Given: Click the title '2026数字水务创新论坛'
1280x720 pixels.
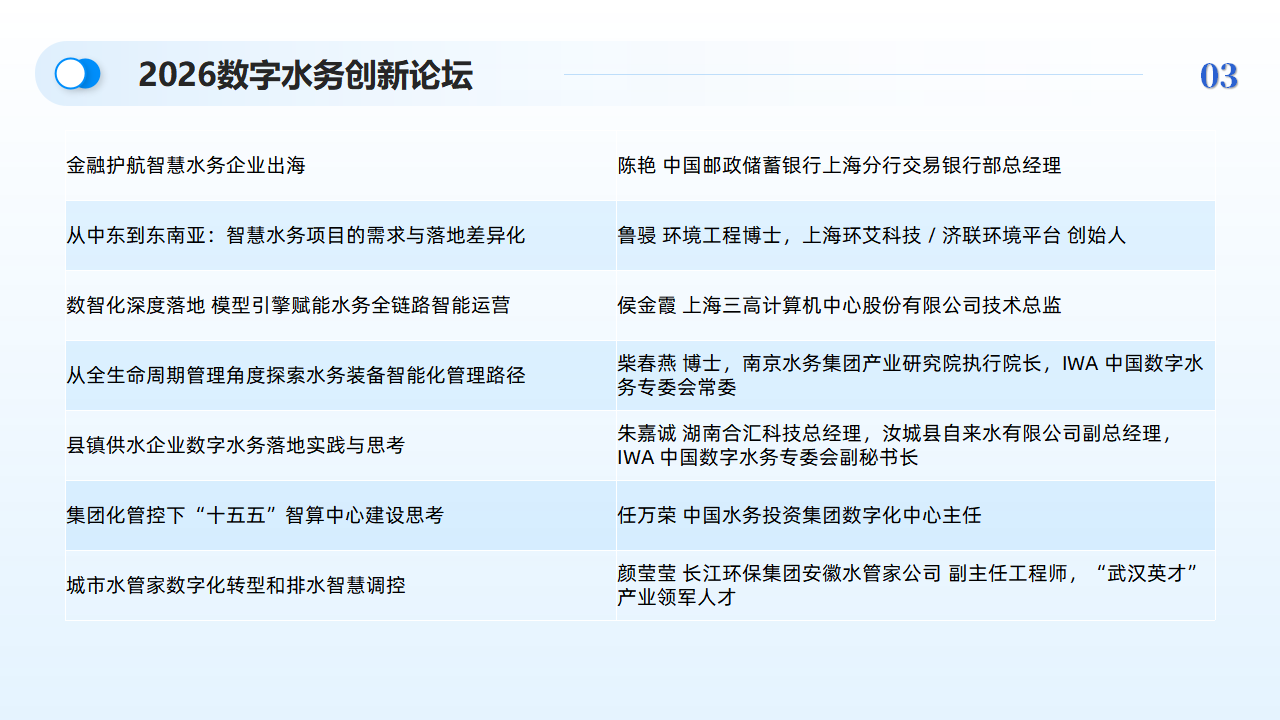Looking at the screenshot, I should (305, 75).
